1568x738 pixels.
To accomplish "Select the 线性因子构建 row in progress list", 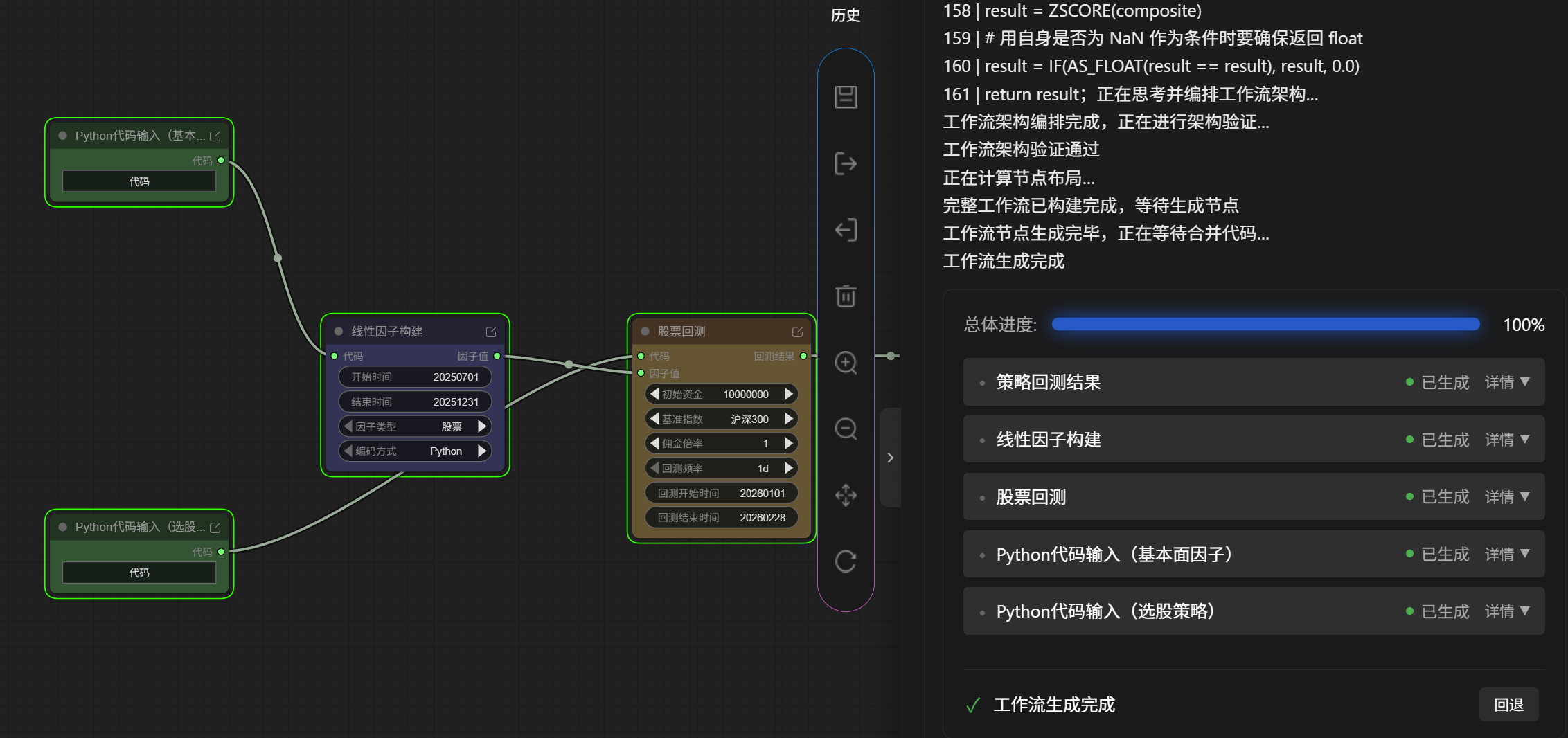I will (1254, 440).
